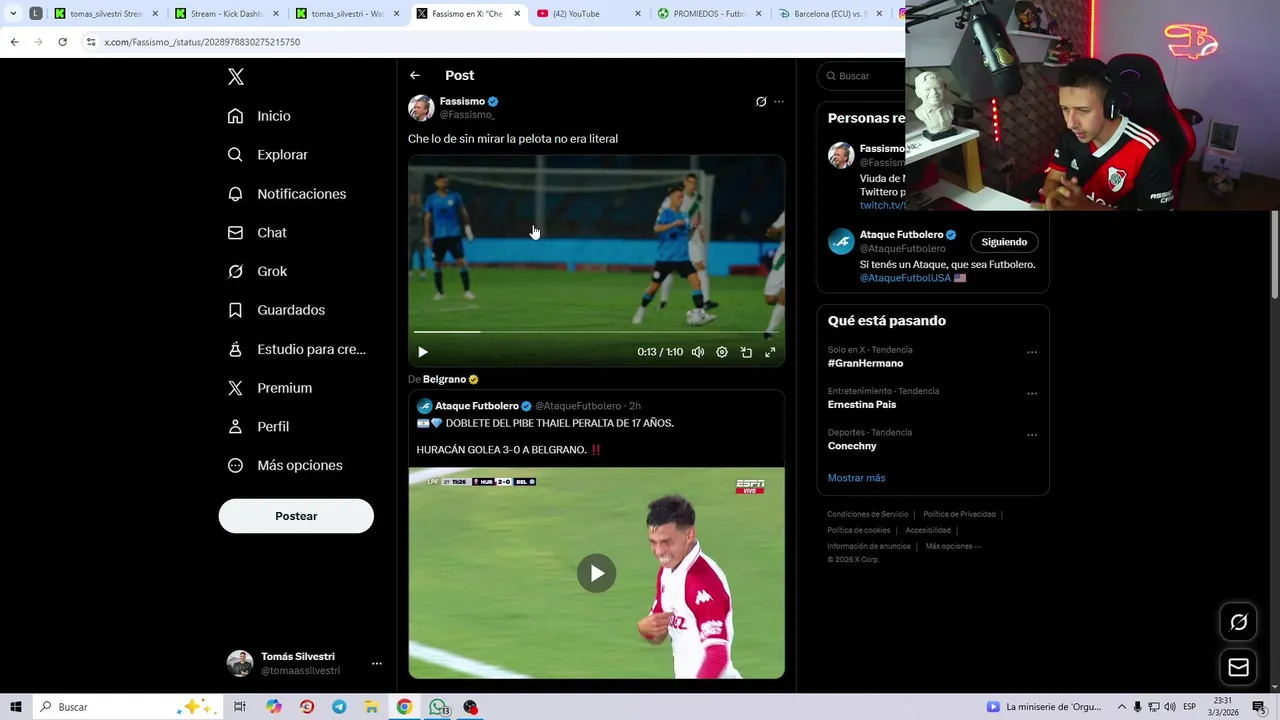
Task: Open File Explorer from taskbar
Action: click(371, 707)
